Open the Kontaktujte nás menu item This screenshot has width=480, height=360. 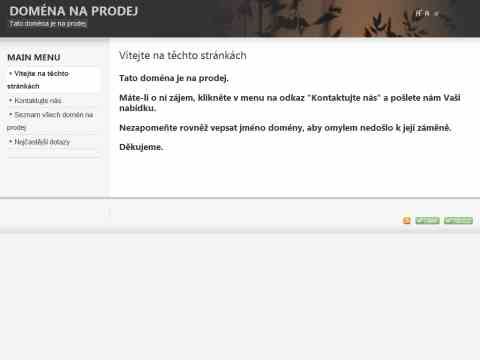[x=38, y=100]
